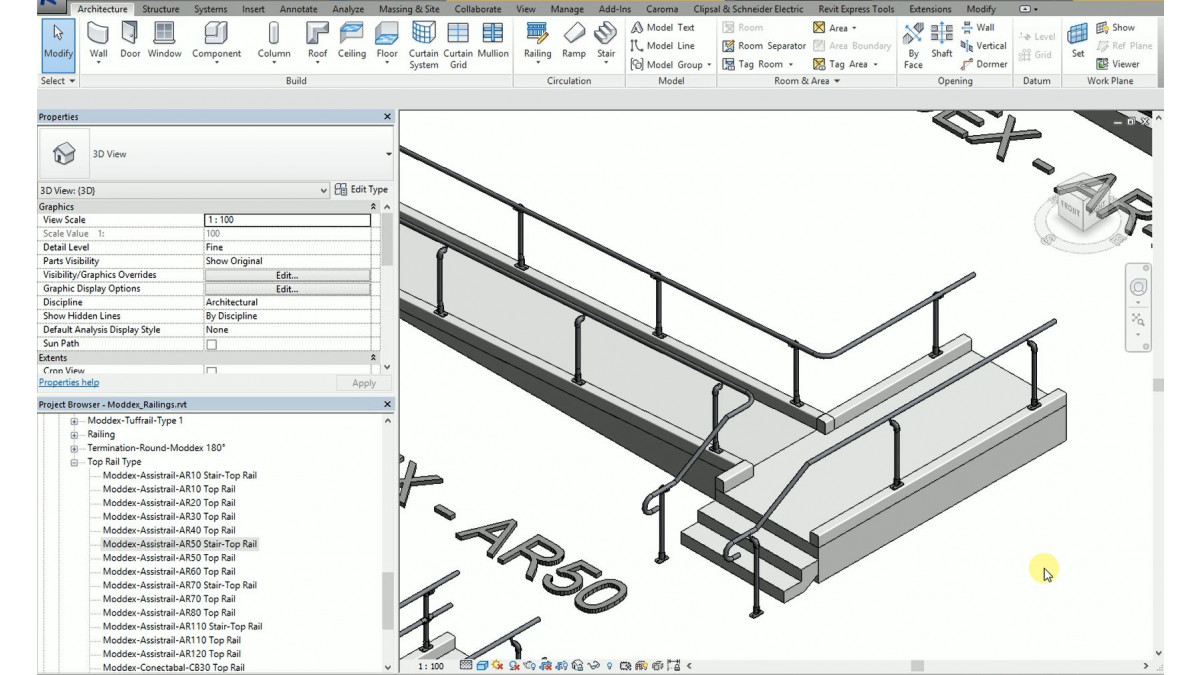Switch to the Massing & Site tab

pyautogui.click(x=409, y=9)
